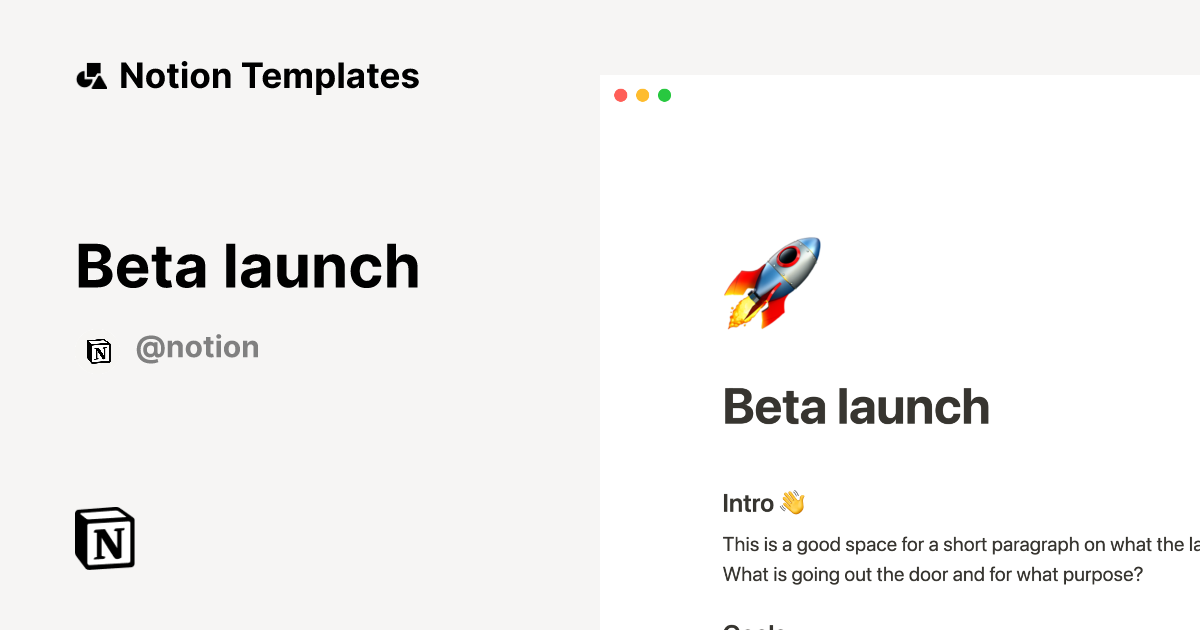Click the red traffic light in the window preview

click(x=620, y=94)
